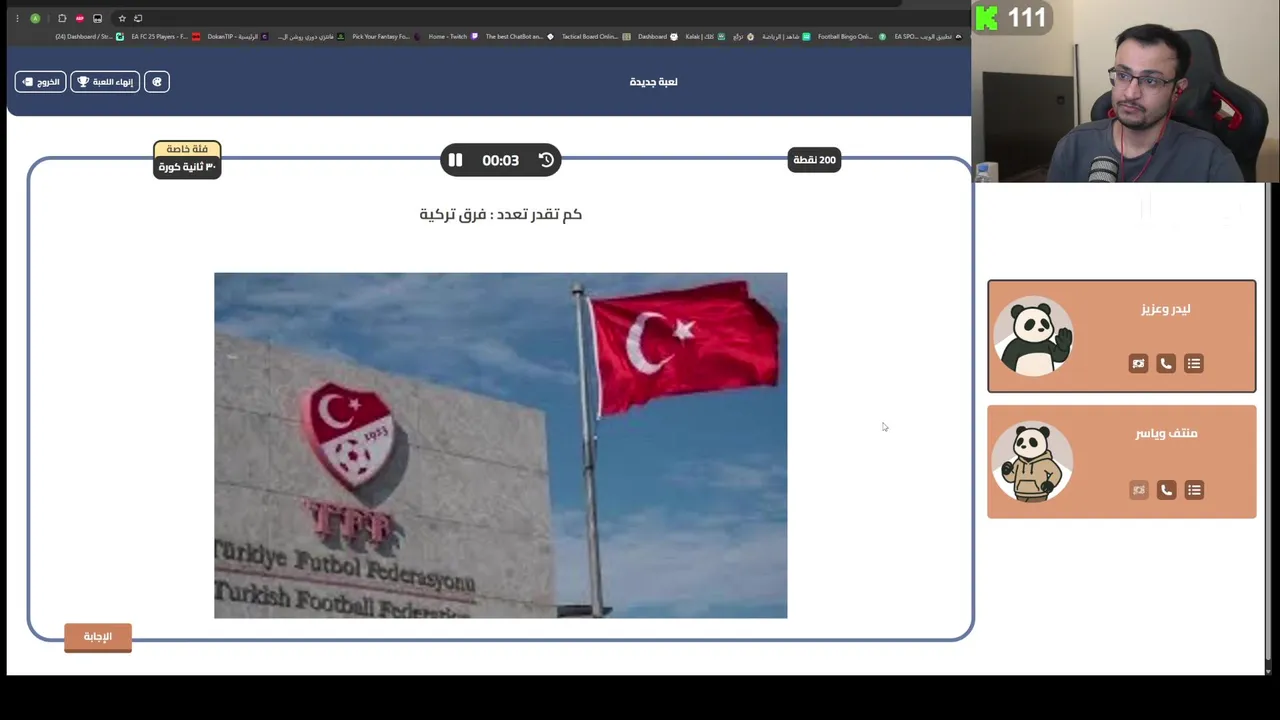Image resolution: width=1280 pixels, height=720 pixels.
Task: Select the منتف وياسر team name
Action: (1166, 433)
